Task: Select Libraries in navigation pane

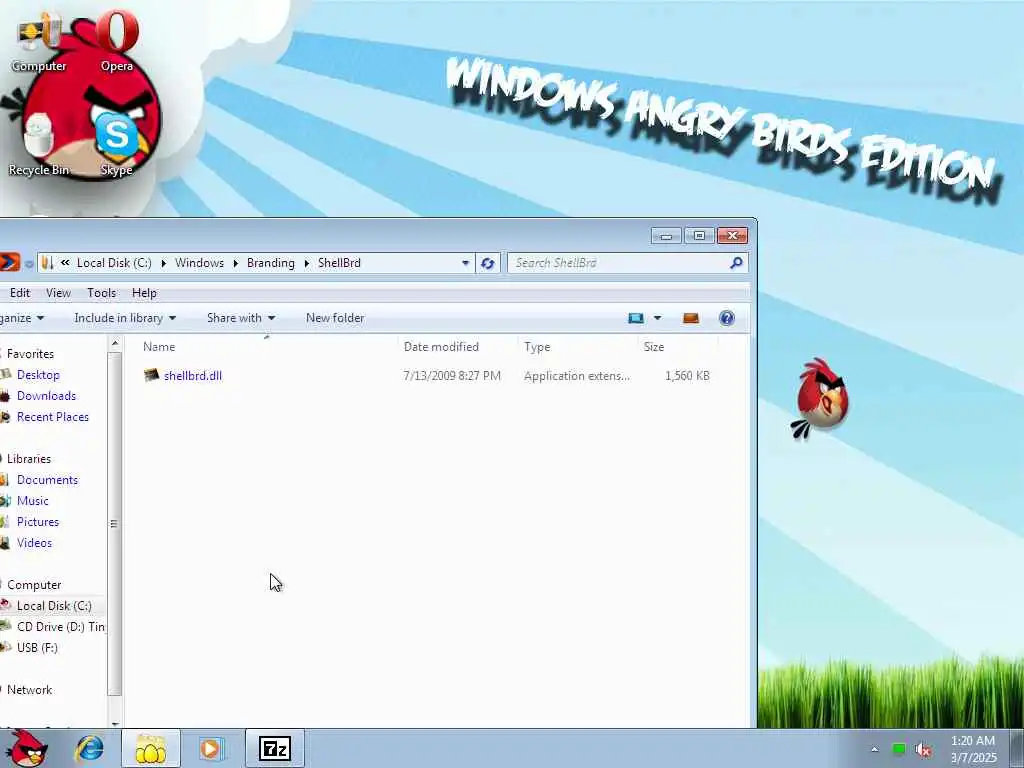Action: pos(29,458)
